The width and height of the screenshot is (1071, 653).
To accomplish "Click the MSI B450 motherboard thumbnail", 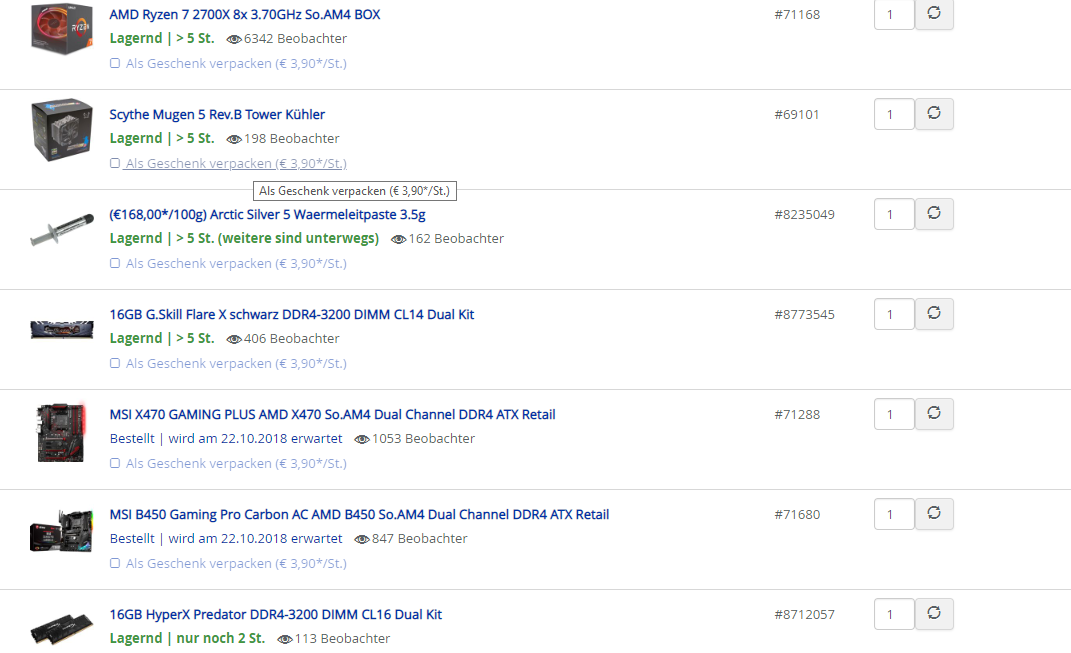I will (61, 531).
